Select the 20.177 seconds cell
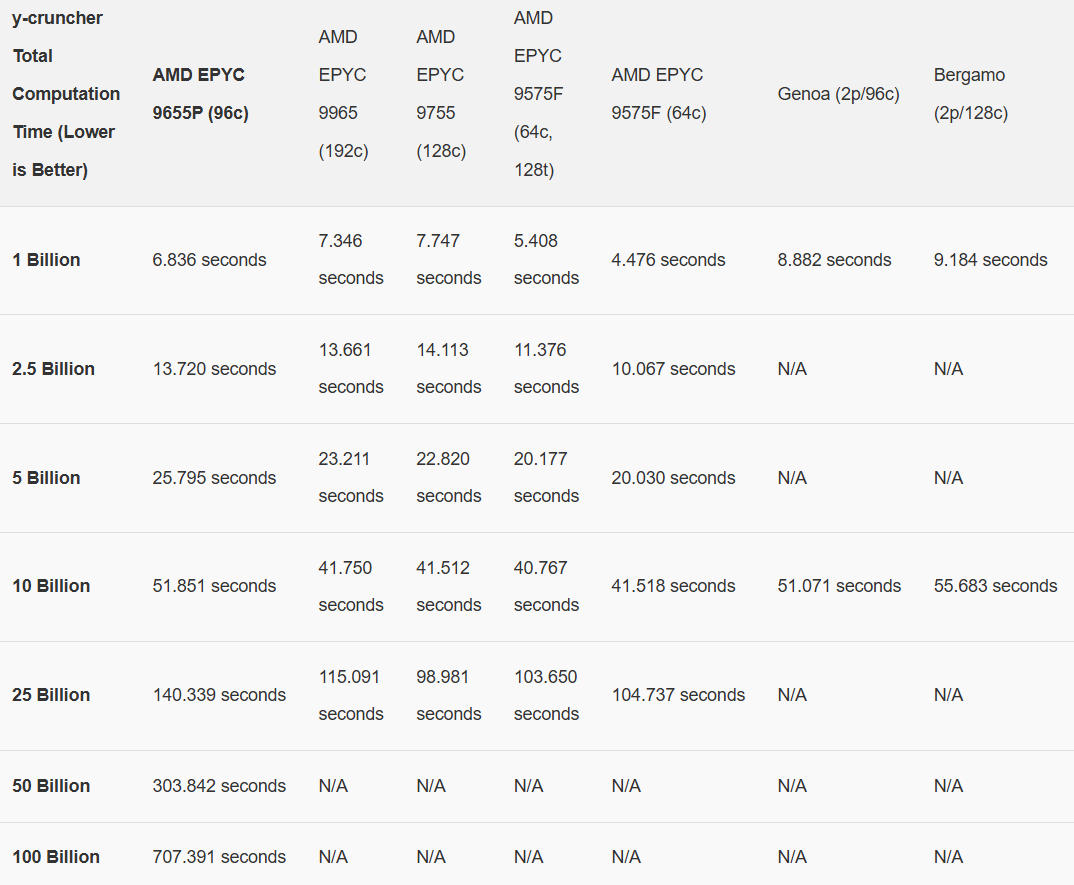Viewport: 1074px width, 885px height. point(547,477)
